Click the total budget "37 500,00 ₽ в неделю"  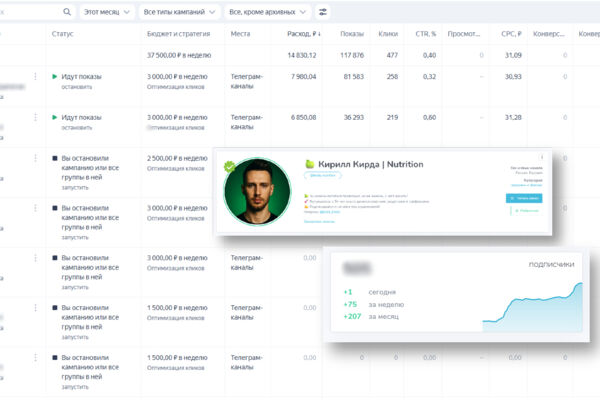tap(179, 55)
